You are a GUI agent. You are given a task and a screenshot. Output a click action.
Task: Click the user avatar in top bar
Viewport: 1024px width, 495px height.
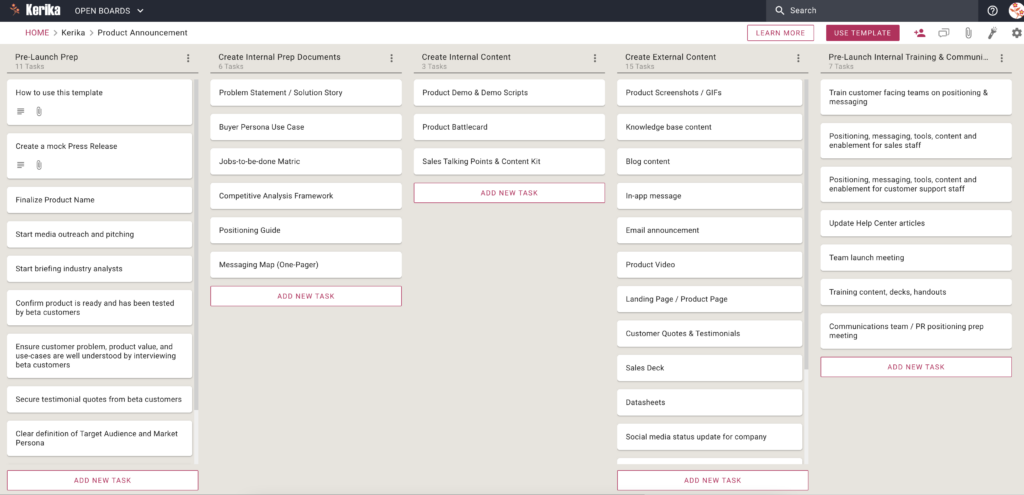tap(1016, 10)
